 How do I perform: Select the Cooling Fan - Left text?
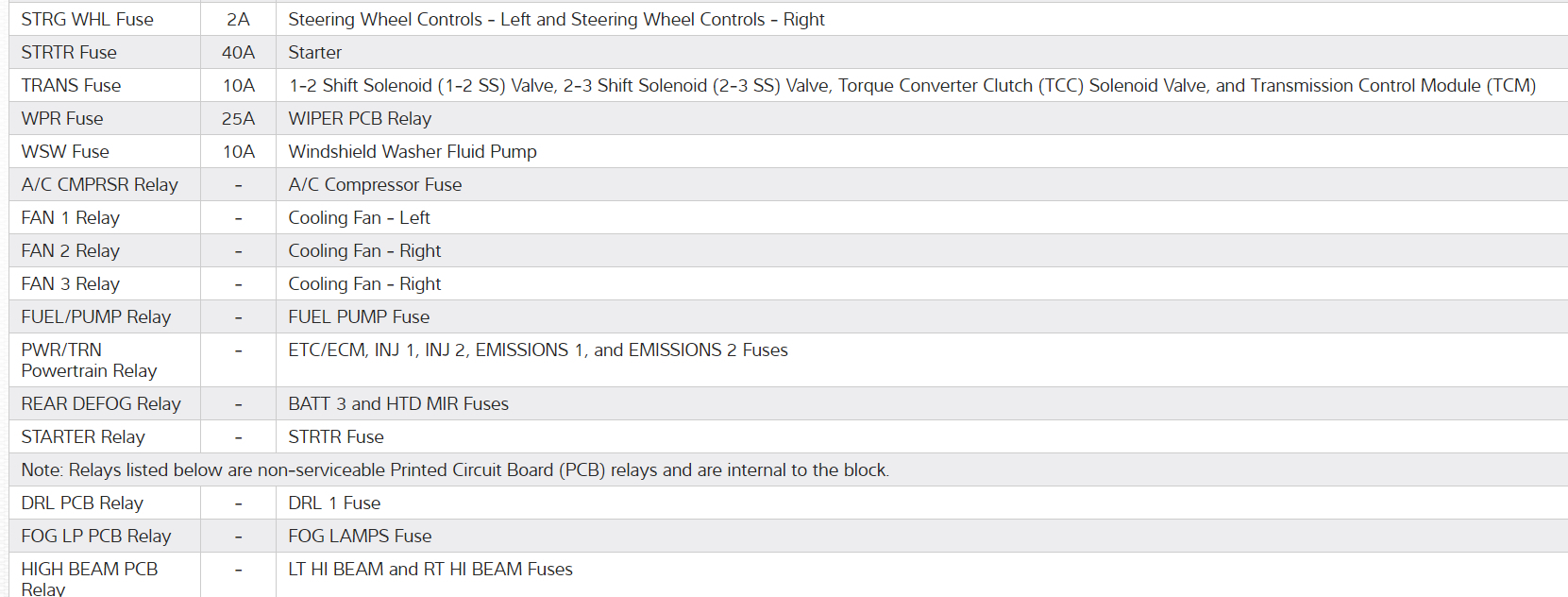(x=359, y=217)
